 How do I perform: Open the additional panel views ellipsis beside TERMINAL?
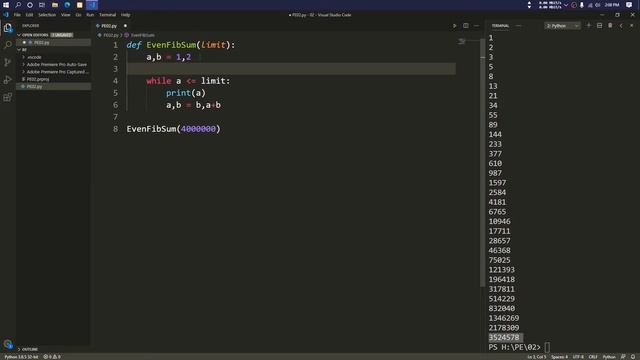(518, 26)
